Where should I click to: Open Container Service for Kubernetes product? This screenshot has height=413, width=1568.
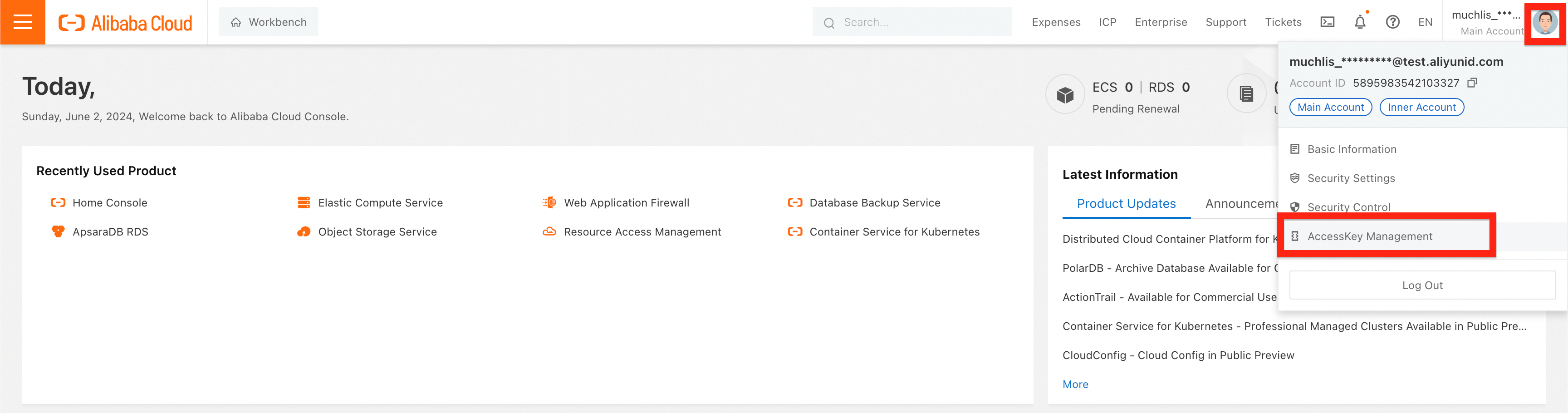tap(894, 232)
